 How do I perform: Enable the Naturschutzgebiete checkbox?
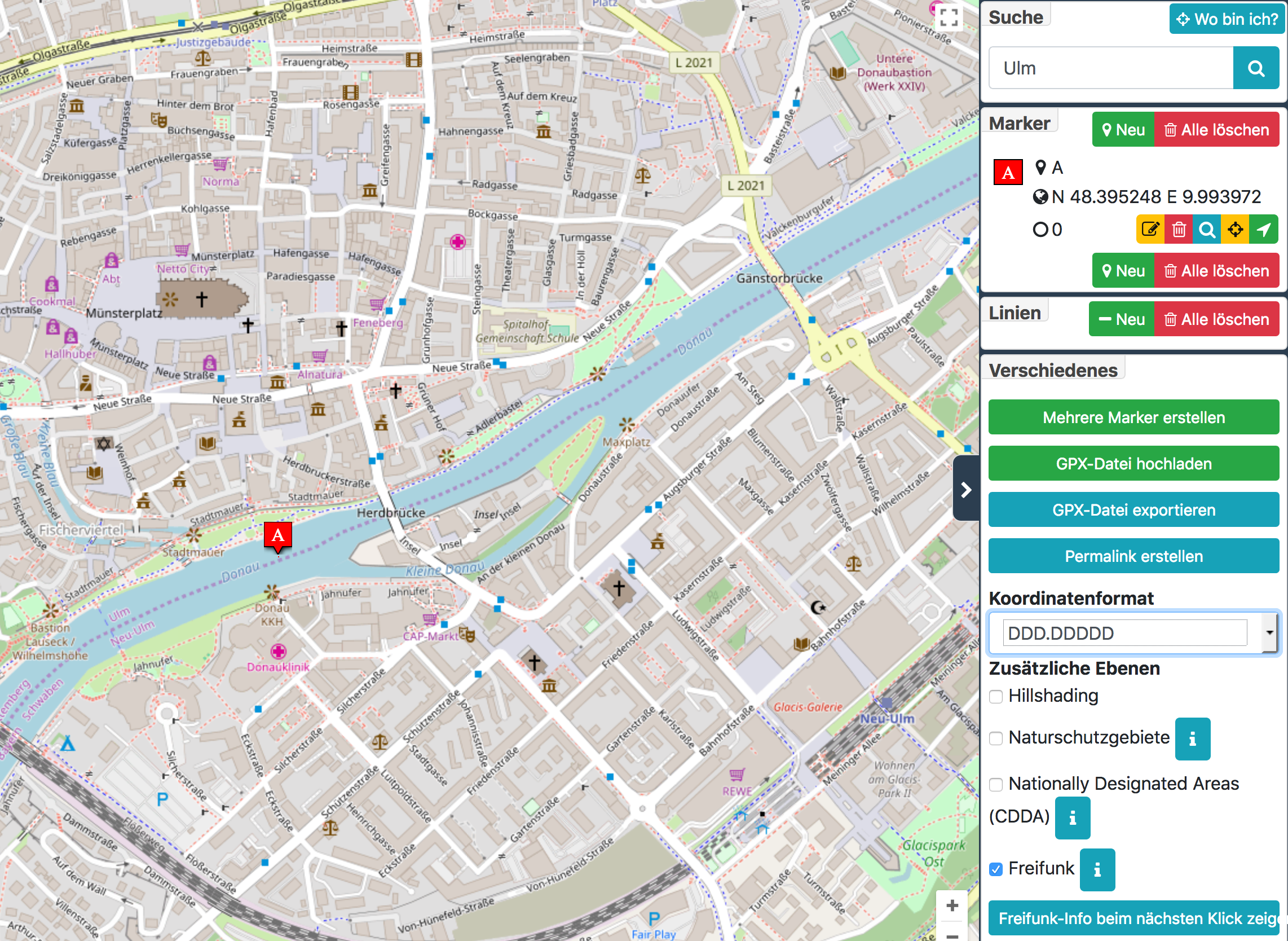[996, 738]
